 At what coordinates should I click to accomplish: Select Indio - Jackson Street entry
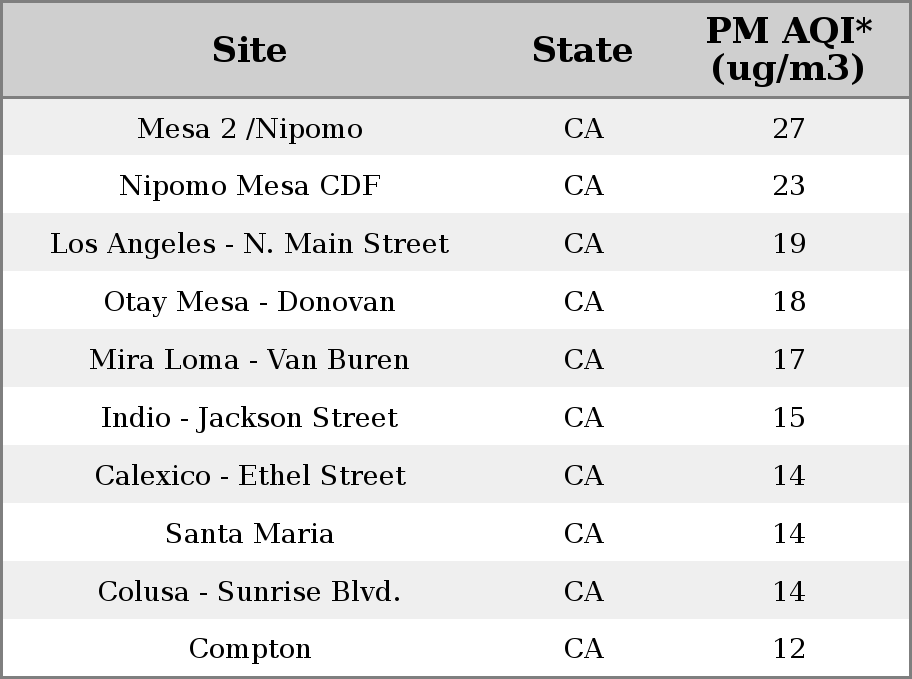click(250, 417)
